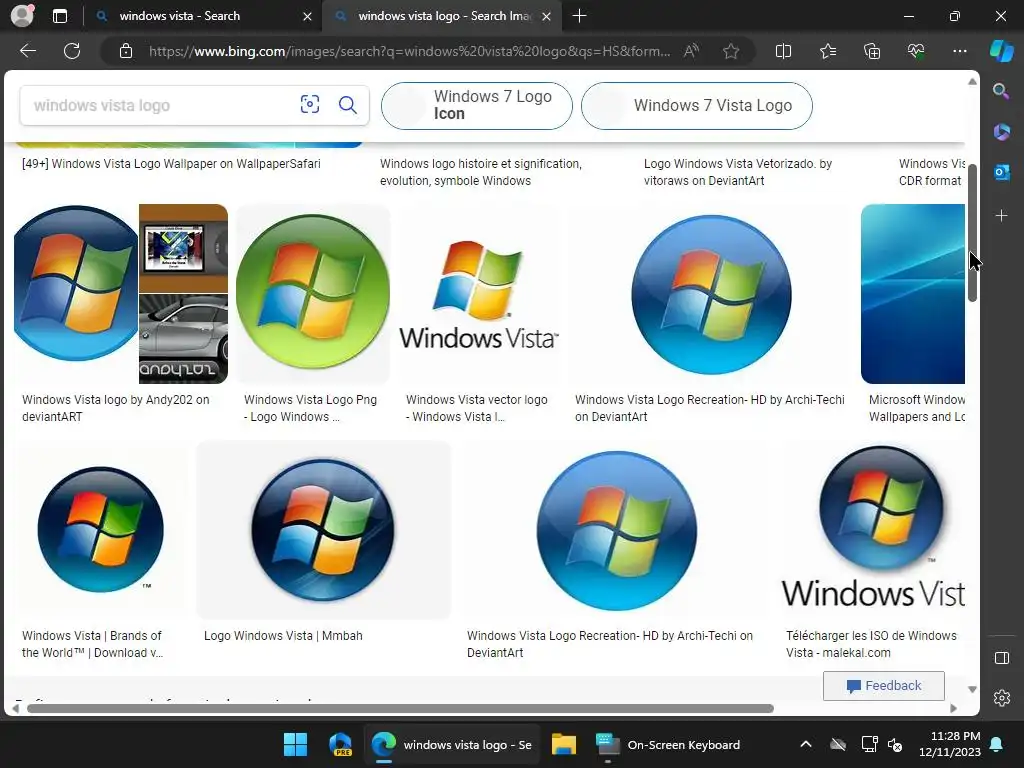This screenshot has width=1024, height=768.
Task: Refresh the current page
Action: click(72, 51)
